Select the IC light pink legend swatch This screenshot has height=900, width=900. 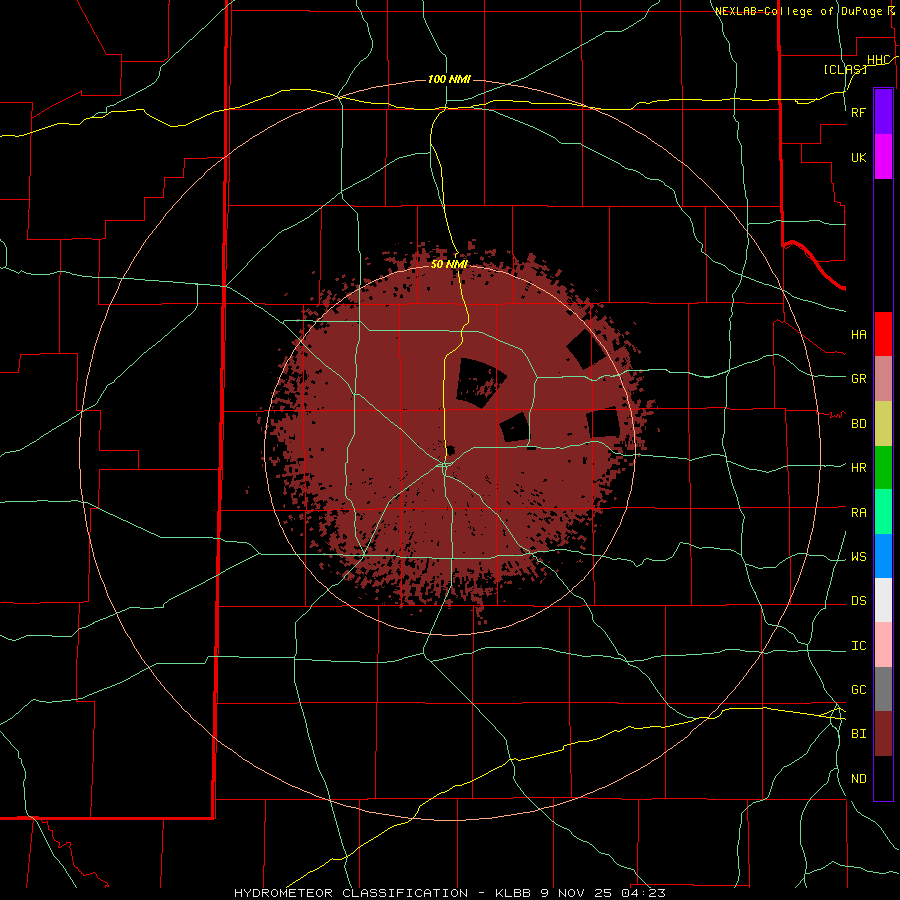click(x=883, y=645)
